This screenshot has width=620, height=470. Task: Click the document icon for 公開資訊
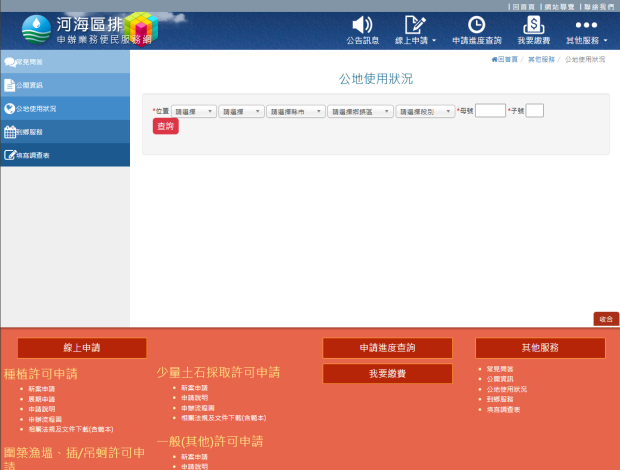tap(9, 85)
